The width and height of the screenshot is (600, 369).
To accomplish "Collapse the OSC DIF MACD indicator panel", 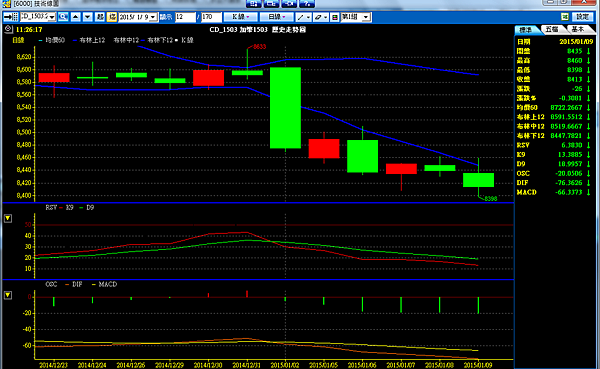I will [x=8, y=295].
